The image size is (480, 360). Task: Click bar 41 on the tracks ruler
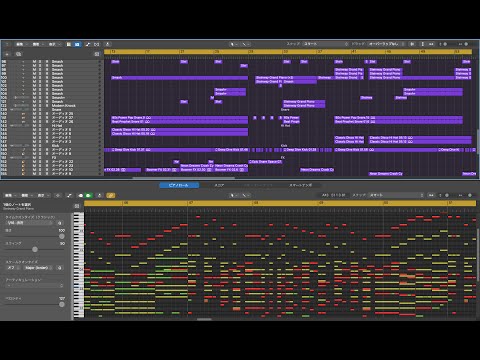(354, 52)
